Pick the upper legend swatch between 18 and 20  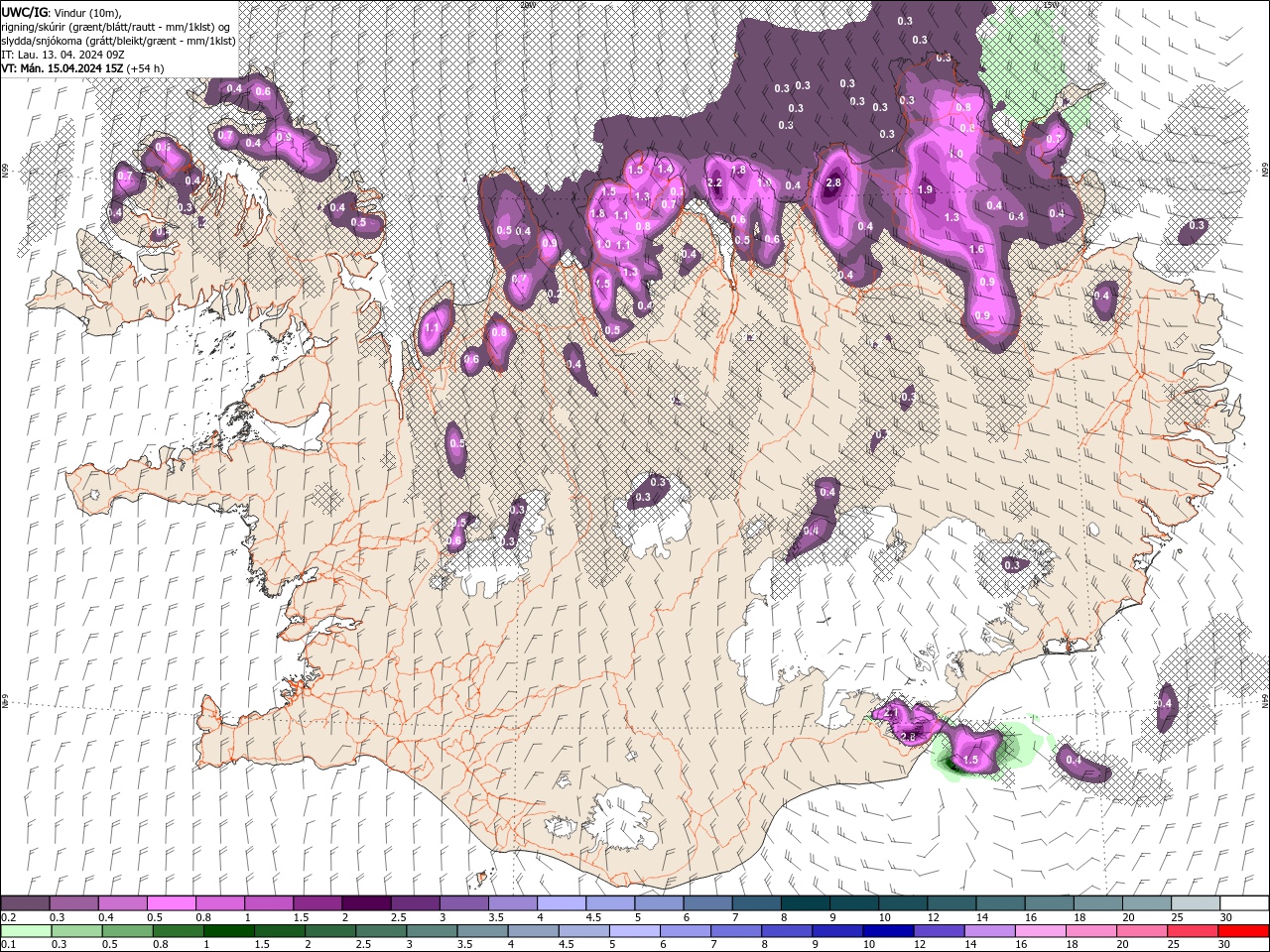[1096, 902]
